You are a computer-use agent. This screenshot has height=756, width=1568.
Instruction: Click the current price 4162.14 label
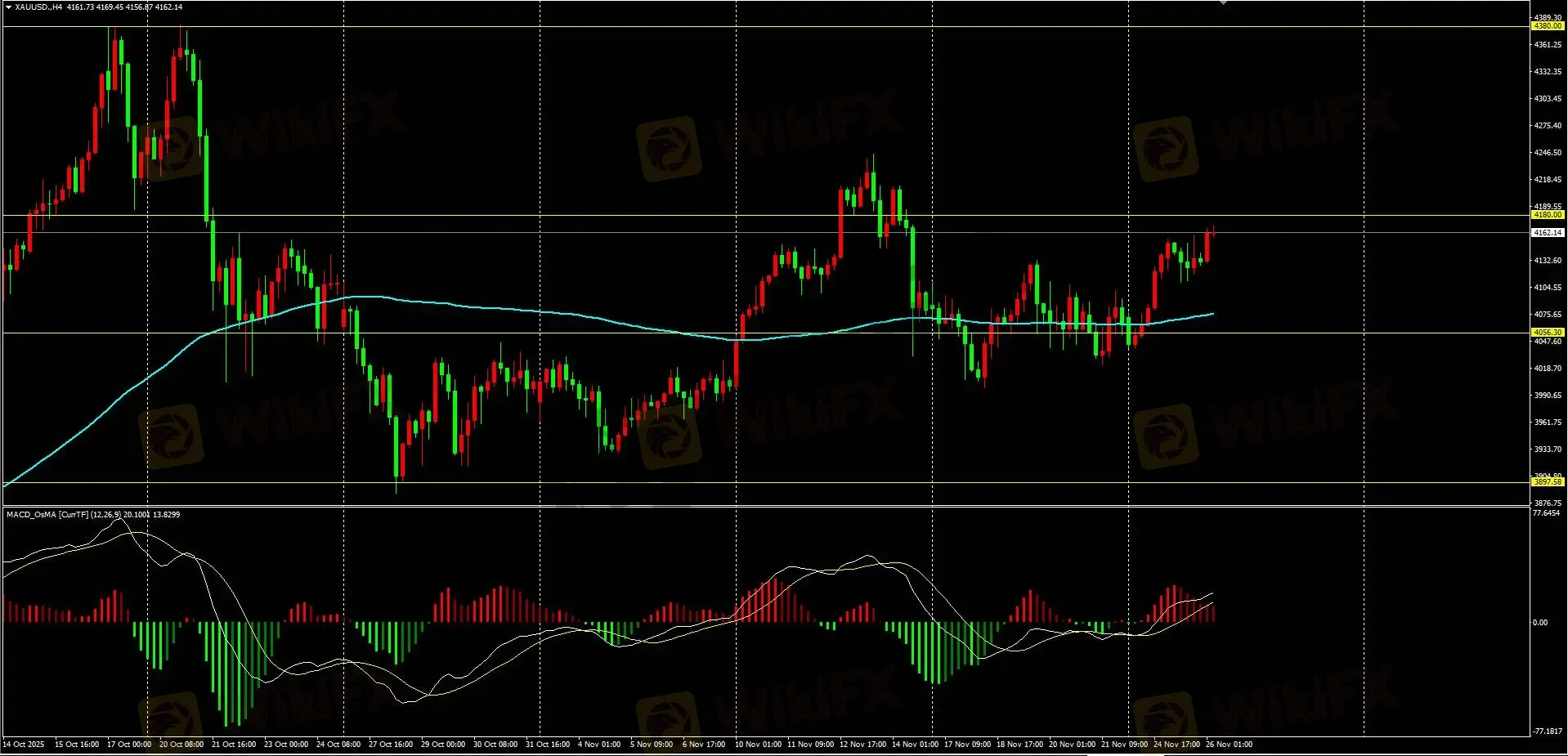[x=1547, y=233]
